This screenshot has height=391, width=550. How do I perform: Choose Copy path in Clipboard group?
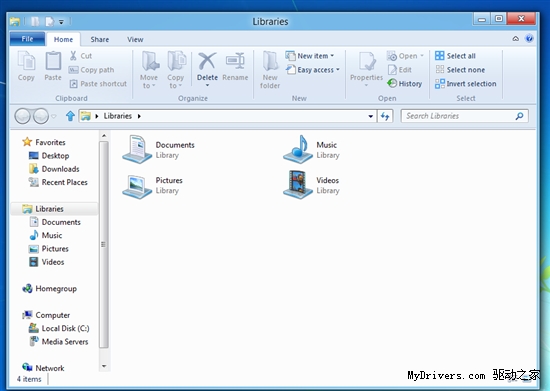tap(91, 70)
